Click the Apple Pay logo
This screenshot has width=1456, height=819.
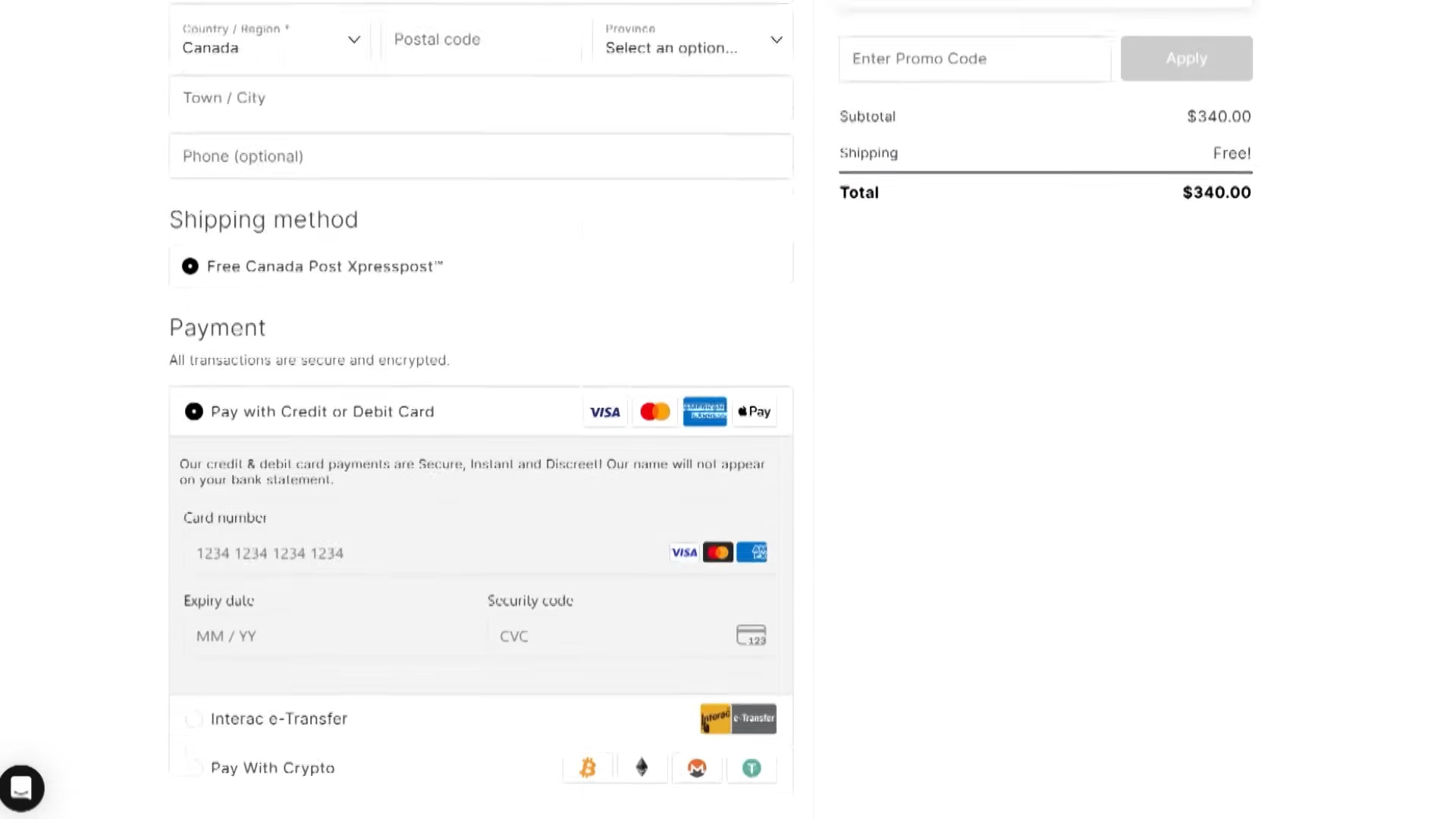[x=755, y=412]
